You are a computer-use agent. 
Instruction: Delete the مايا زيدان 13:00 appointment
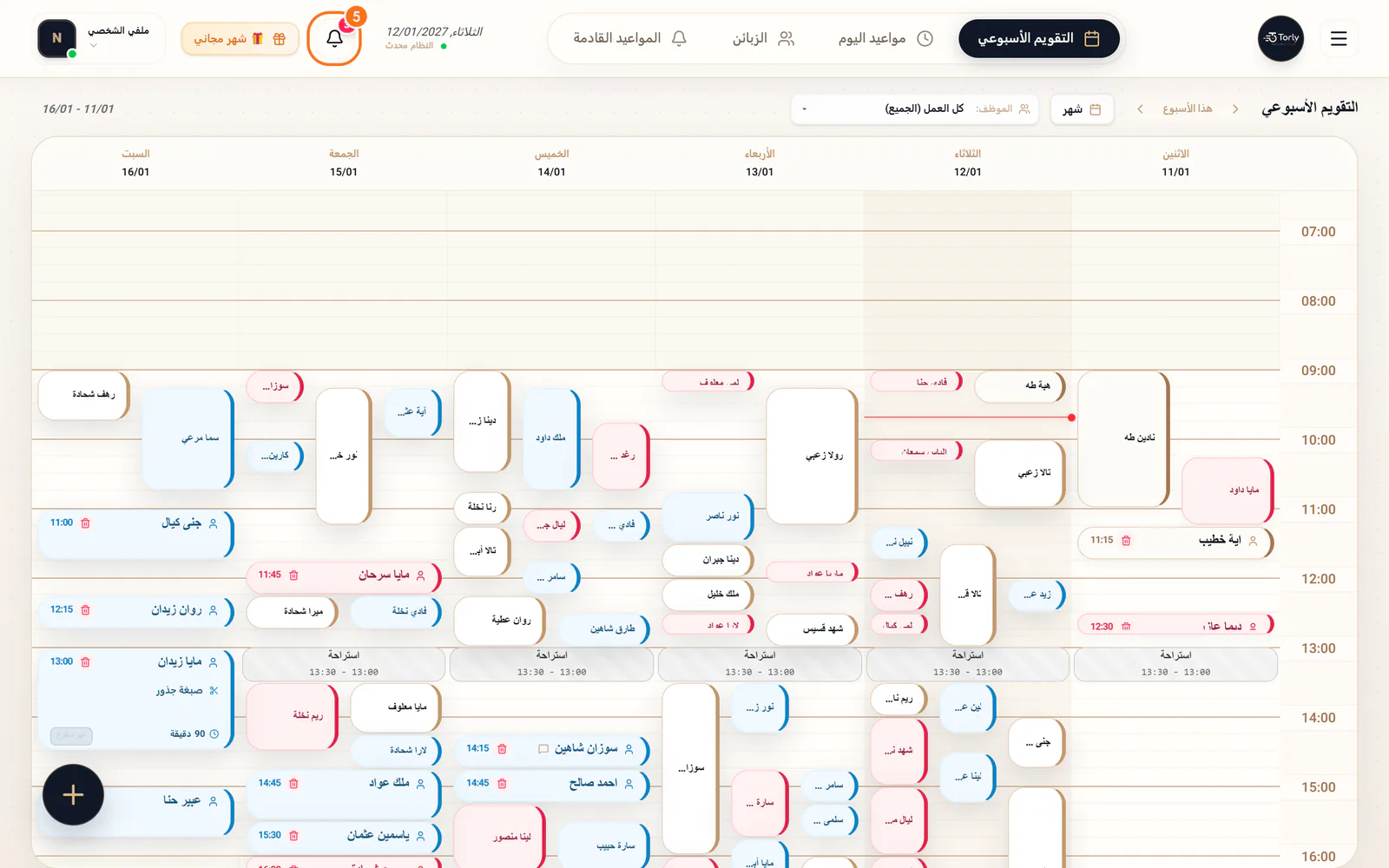(x=85, y=661)
